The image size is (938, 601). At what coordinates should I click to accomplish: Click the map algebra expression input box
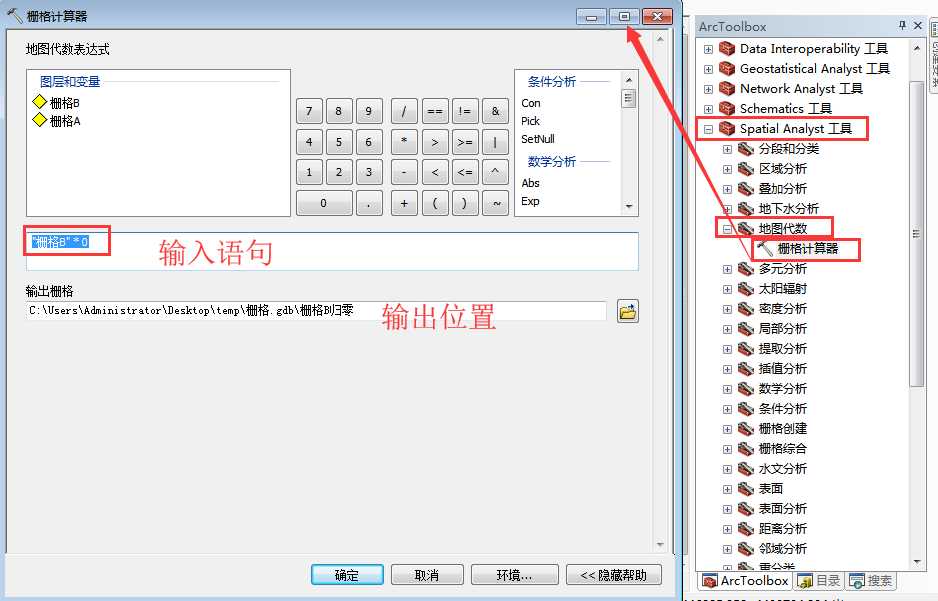point(332,251)
